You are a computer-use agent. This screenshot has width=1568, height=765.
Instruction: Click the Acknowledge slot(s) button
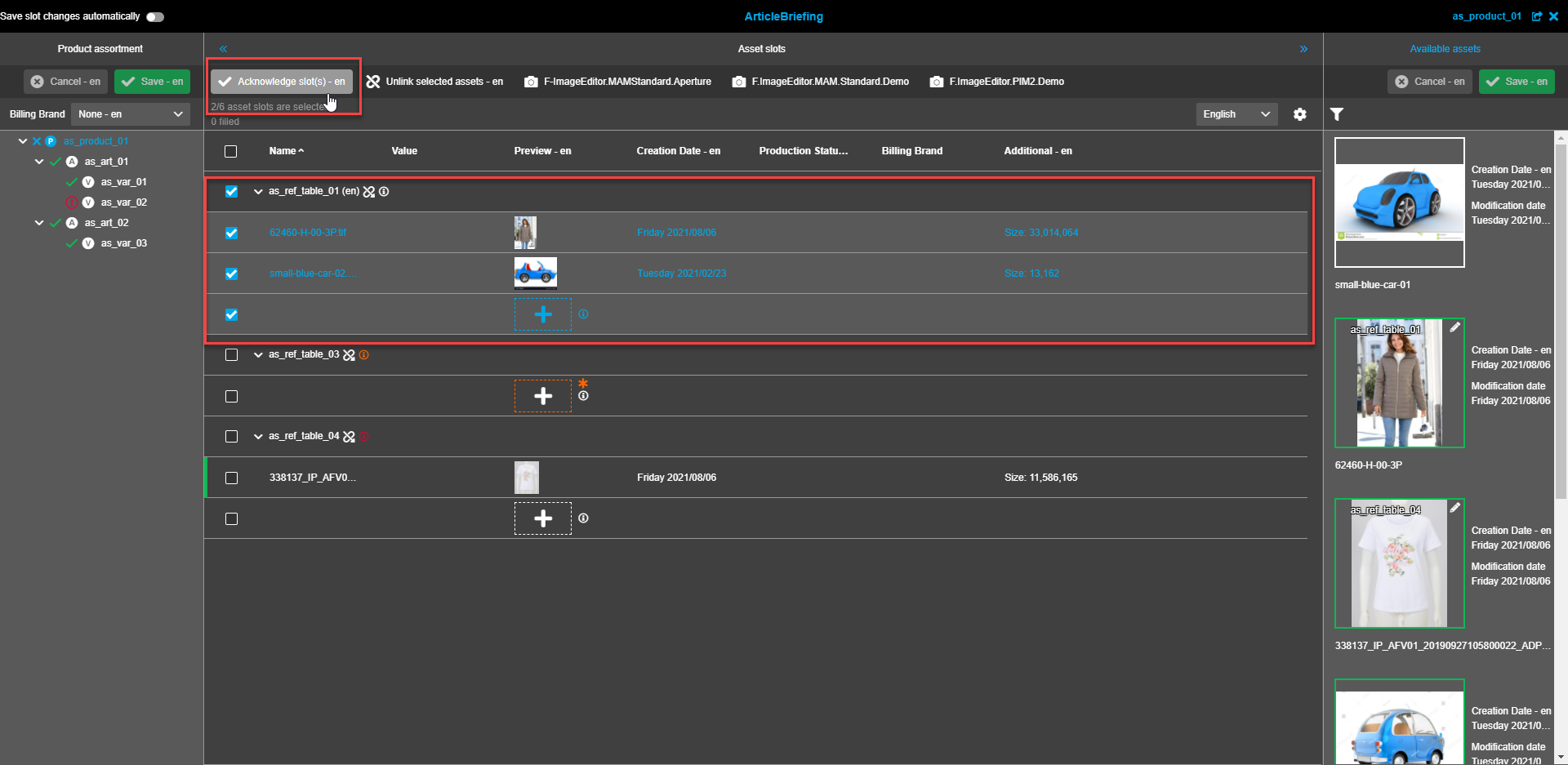(281, 82)
